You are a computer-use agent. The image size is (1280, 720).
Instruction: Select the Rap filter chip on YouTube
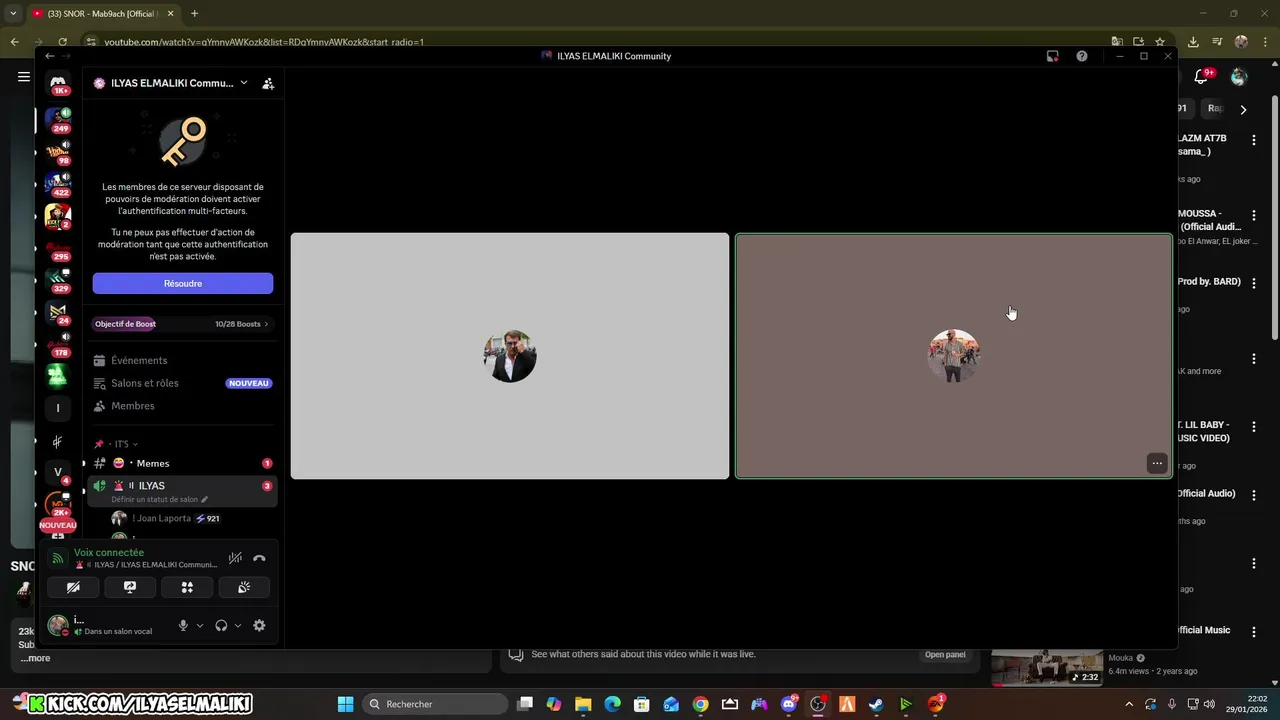(x=1215, y=108)
